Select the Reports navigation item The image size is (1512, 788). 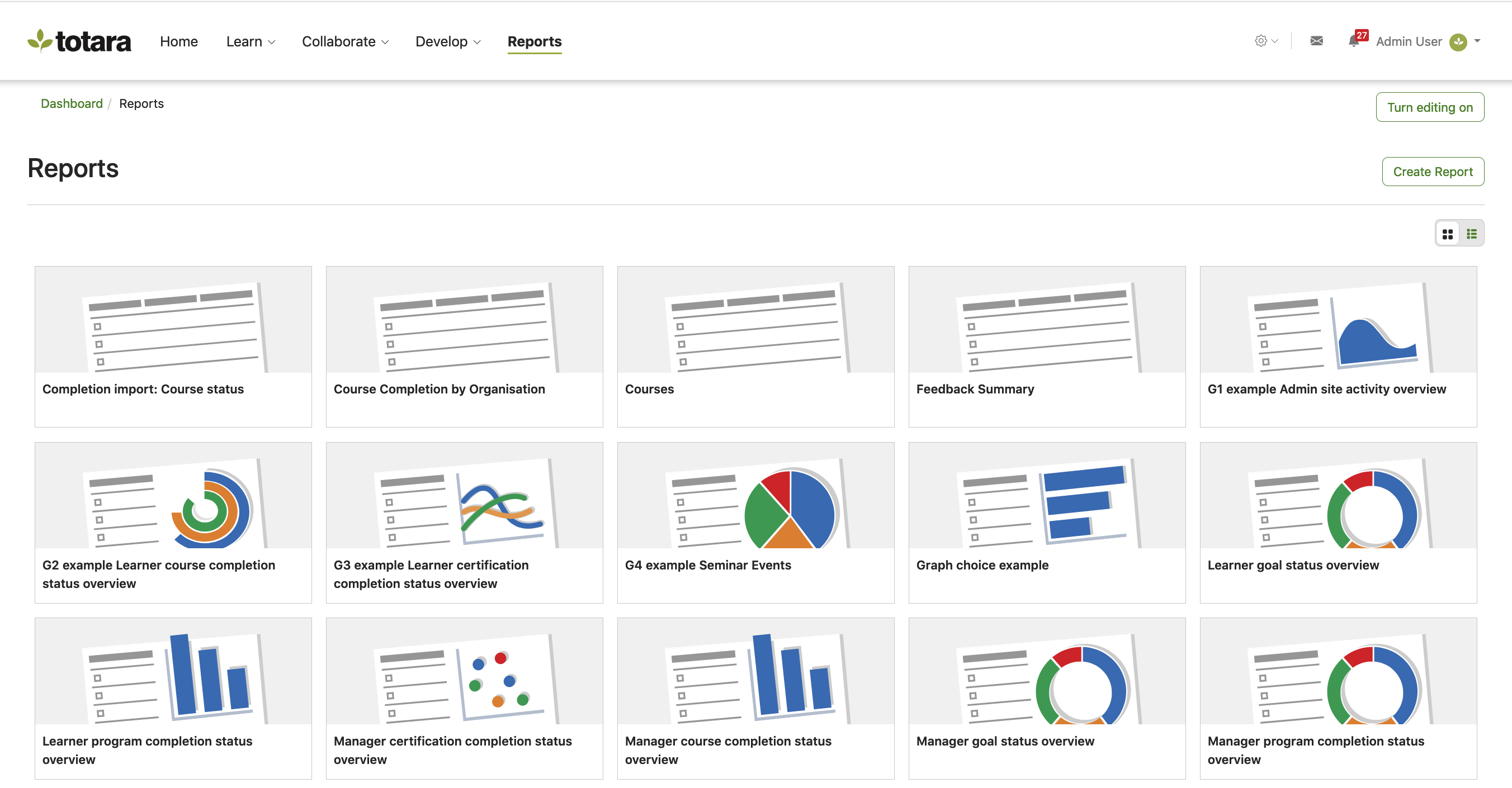tap(534, 42)
